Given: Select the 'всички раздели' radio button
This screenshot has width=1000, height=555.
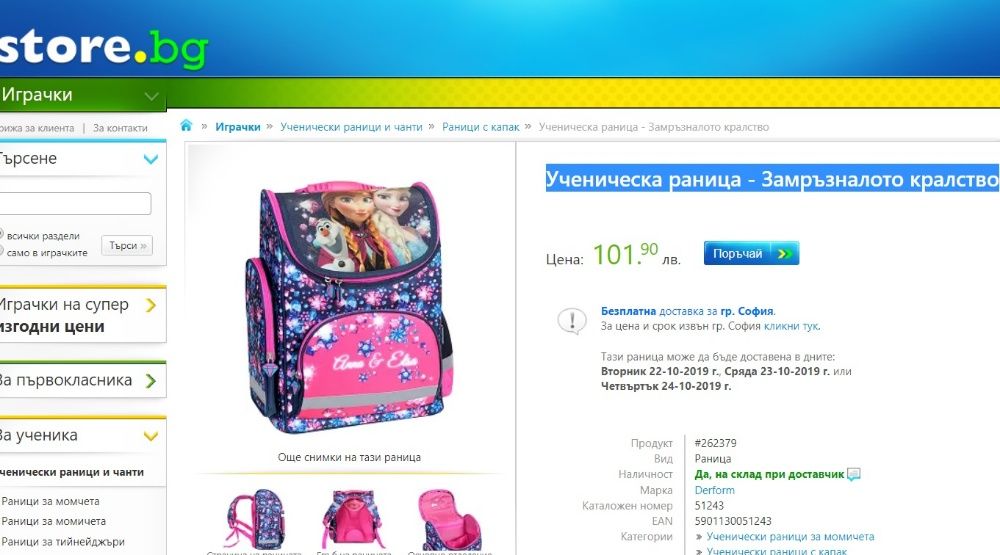Looking at the screenshot, I should 1,235.
